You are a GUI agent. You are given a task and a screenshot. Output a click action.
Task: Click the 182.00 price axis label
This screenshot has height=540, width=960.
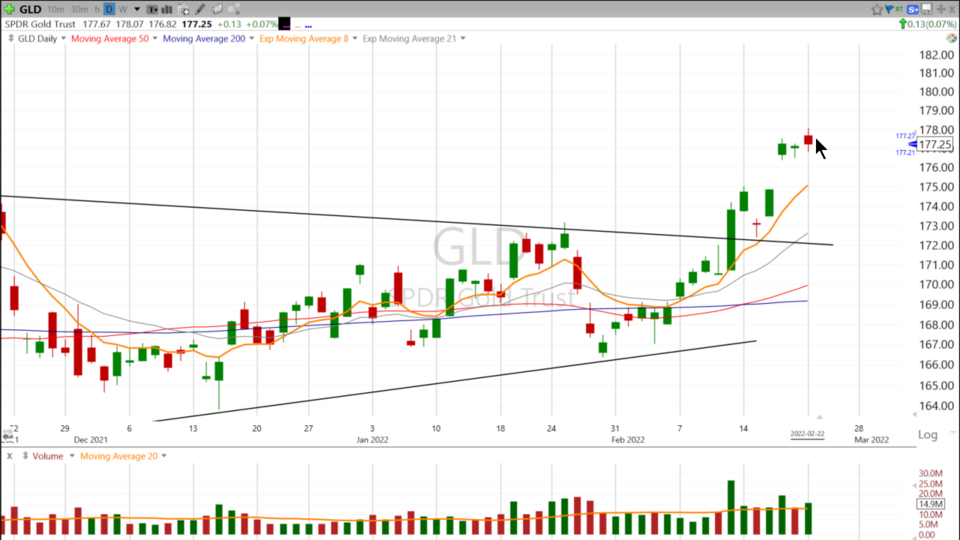pyautogui.click(x=936, y=54)
